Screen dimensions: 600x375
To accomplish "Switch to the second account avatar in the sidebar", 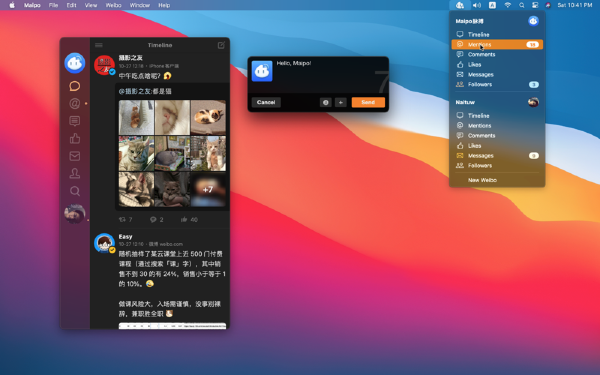I will tap(75, 214).
